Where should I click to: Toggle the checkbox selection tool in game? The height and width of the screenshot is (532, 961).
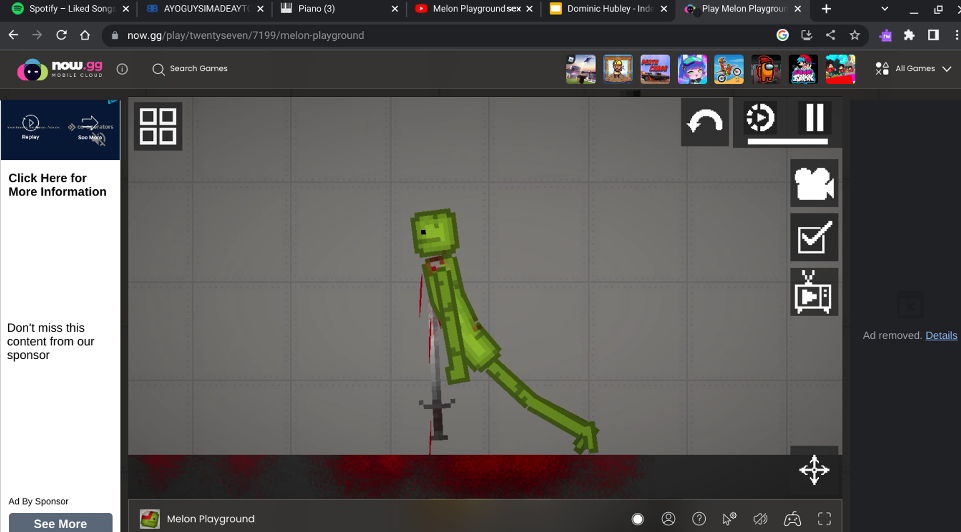(x=814, y=237)
